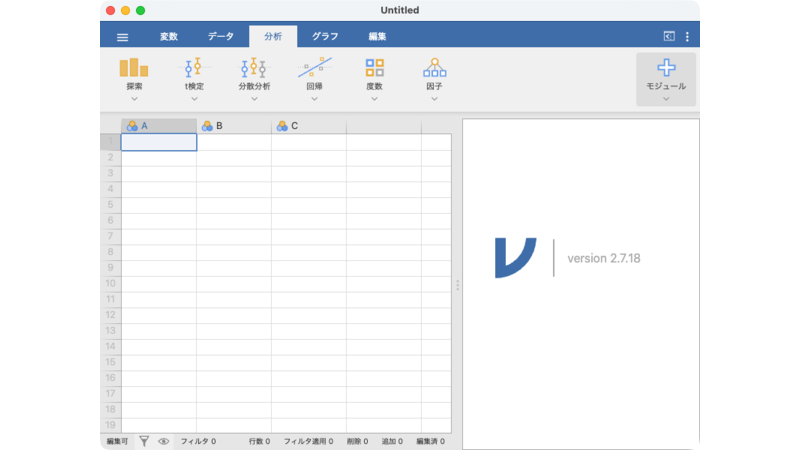Open the hamburger main menu
The image size is (800, 450).
coord(123,37)
